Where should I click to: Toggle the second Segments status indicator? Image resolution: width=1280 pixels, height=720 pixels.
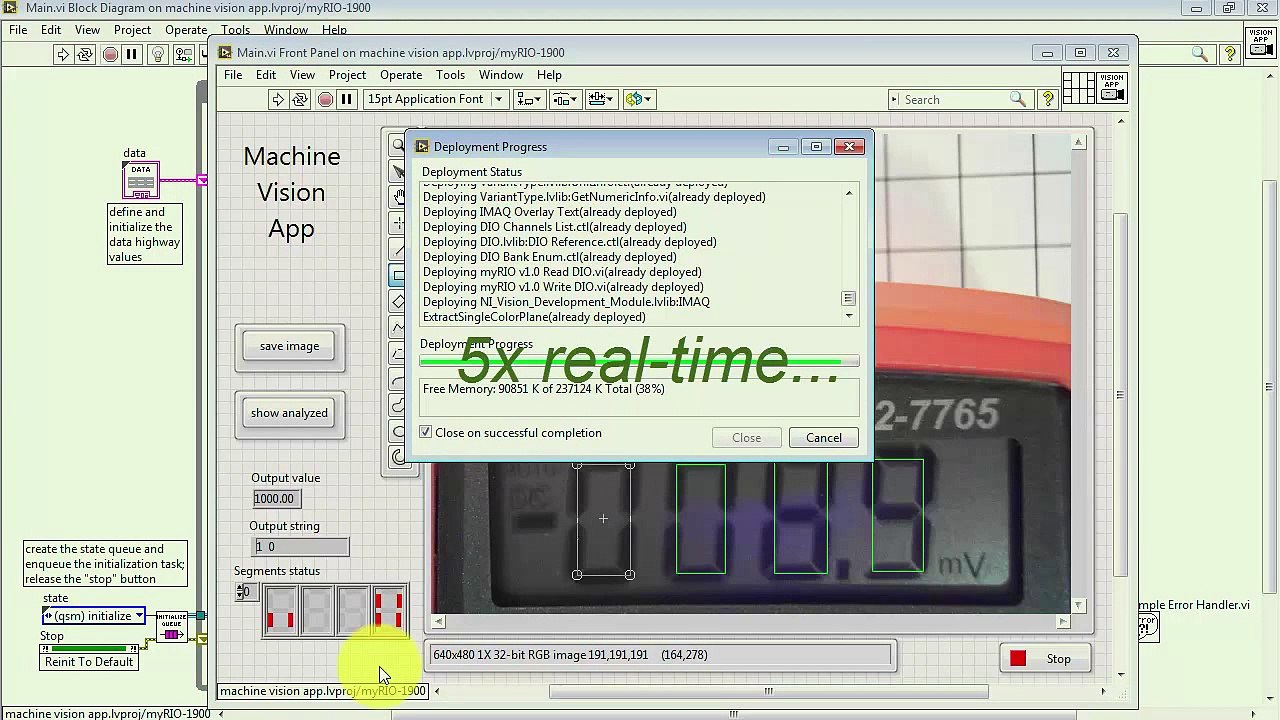[317, 610]
